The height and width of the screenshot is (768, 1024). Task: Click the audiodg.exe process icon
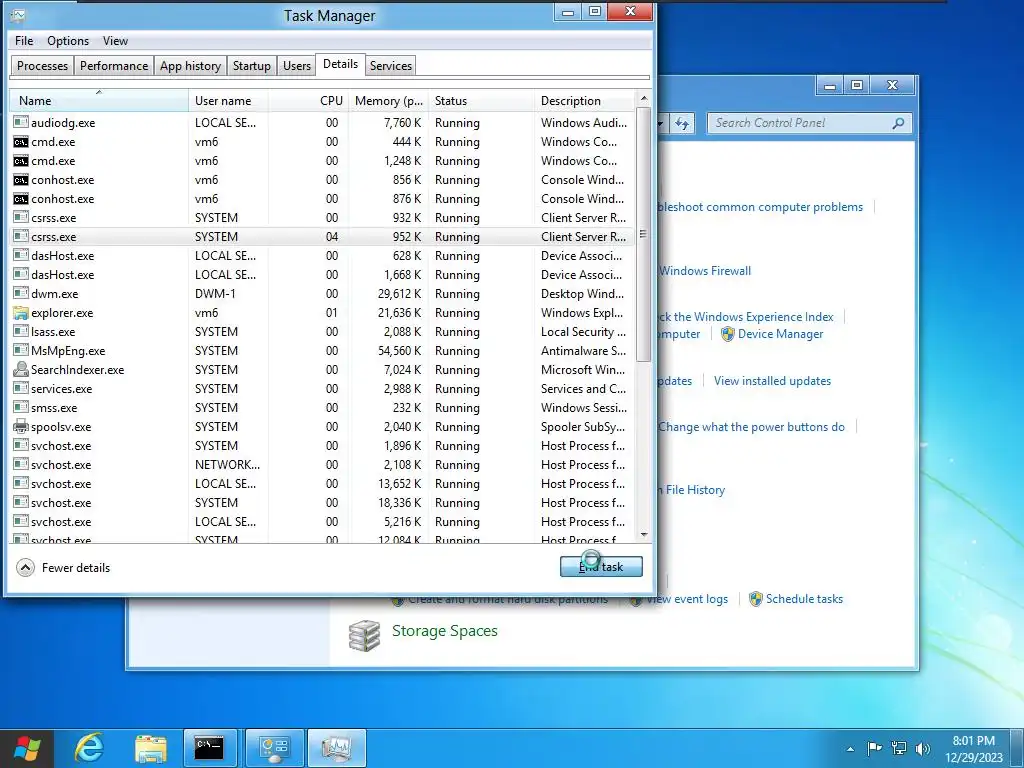[x=21, y=122]
